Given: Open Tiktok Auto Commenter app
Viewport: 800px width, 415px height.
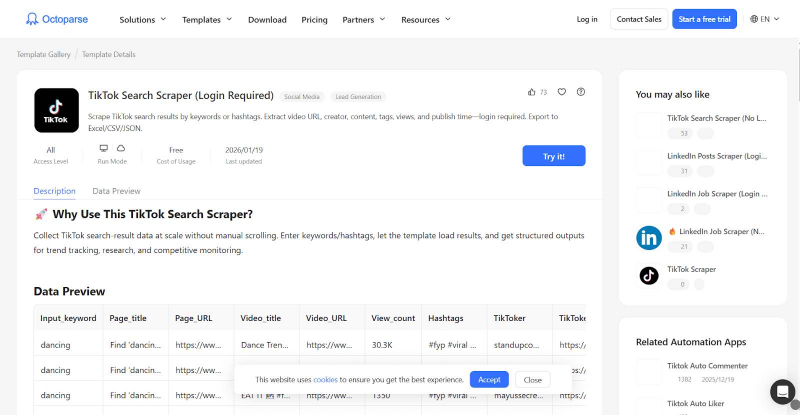Looking at the screenshot, I should (x=707, y=365).
